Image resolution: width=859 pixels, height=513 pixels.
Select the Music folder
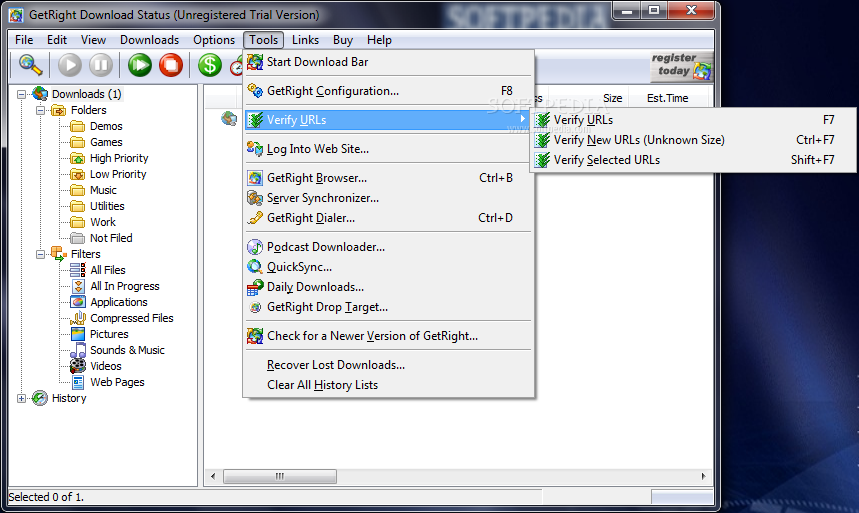coord(103,190)
